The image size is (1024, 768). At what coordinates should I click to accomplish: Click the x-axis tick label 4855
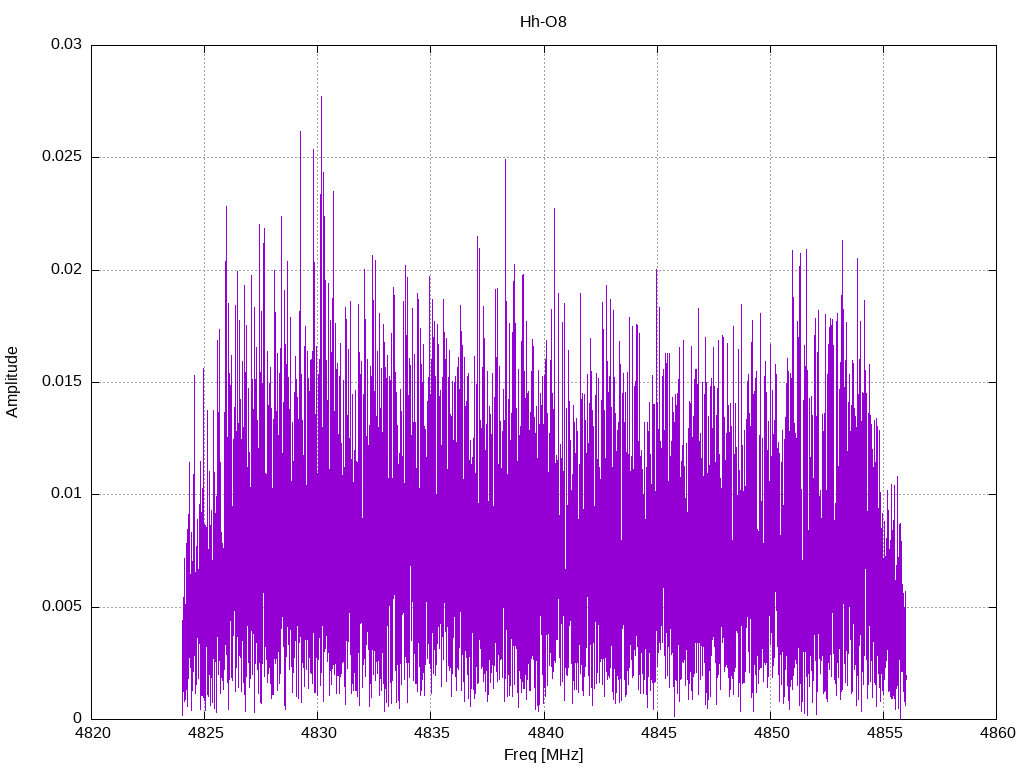click(x=884, y=733)
